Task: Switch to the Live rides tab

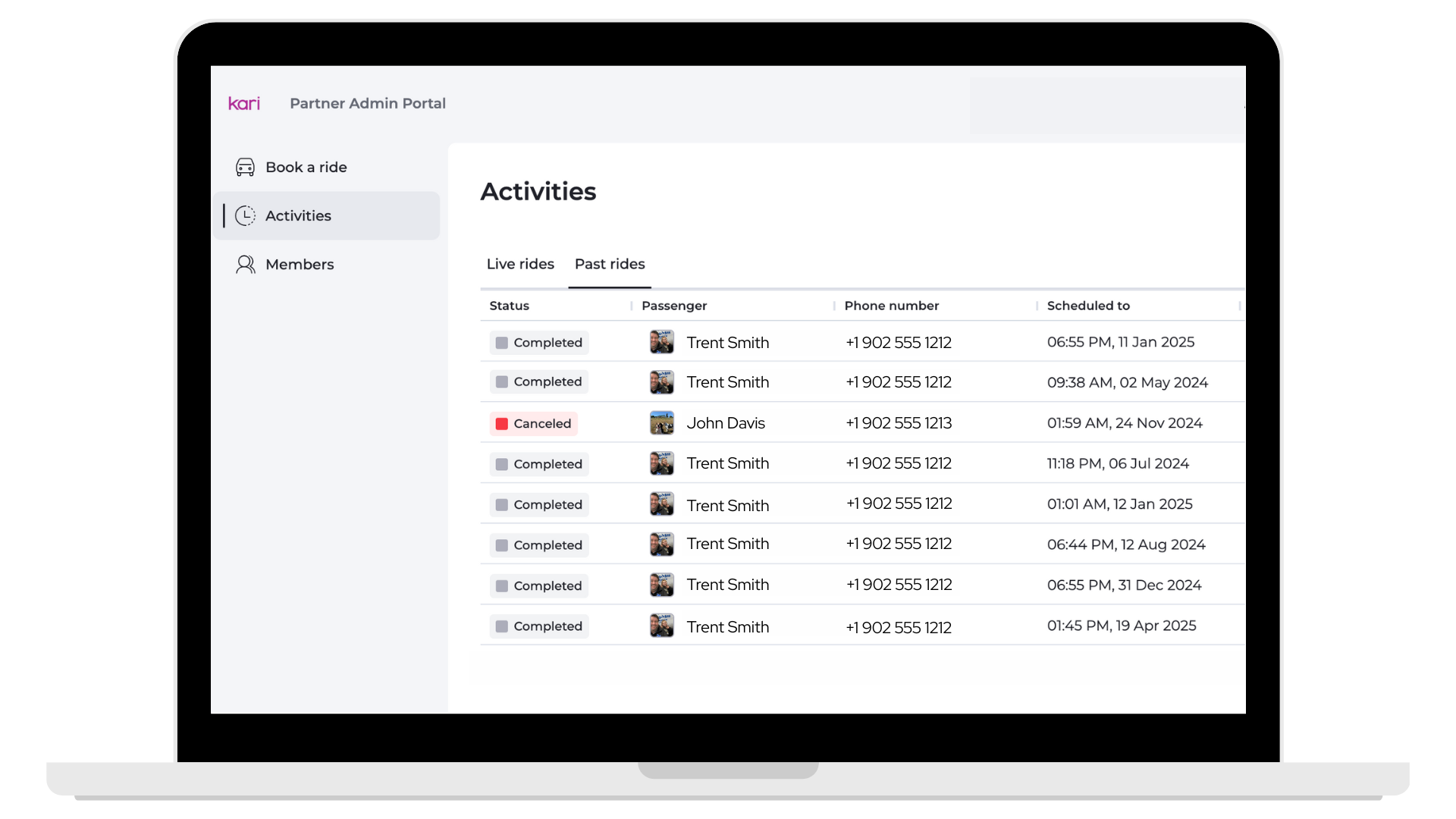Action: pos(520,264)
